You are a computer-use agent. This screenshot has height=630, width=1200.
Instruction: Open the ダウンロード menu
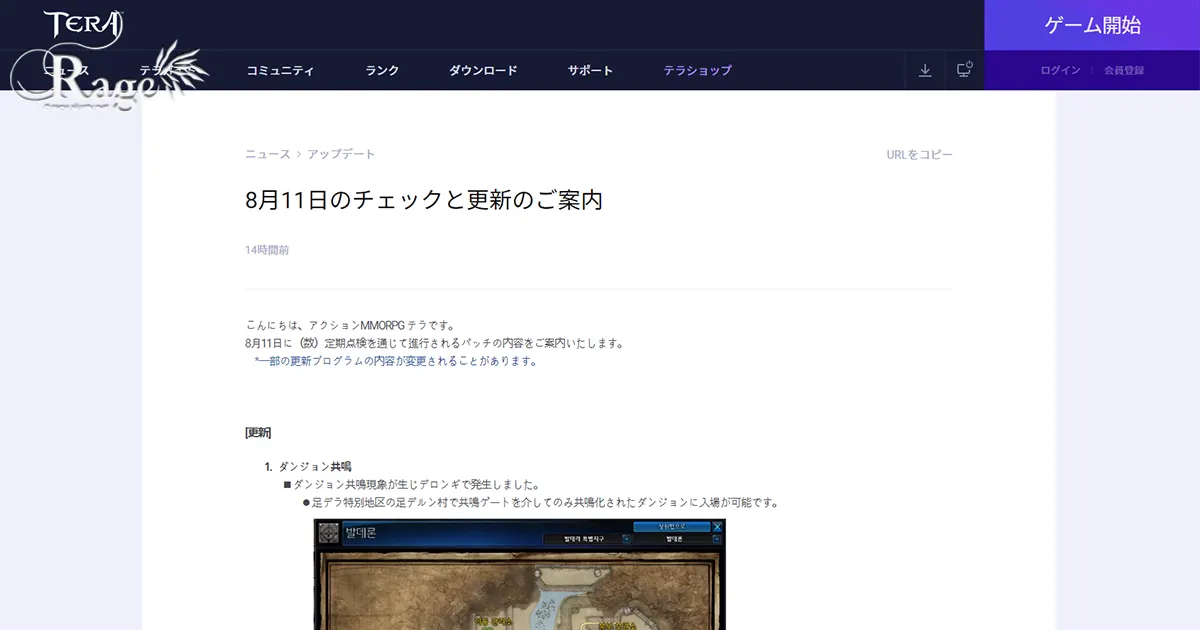click(x=483, y=70)
